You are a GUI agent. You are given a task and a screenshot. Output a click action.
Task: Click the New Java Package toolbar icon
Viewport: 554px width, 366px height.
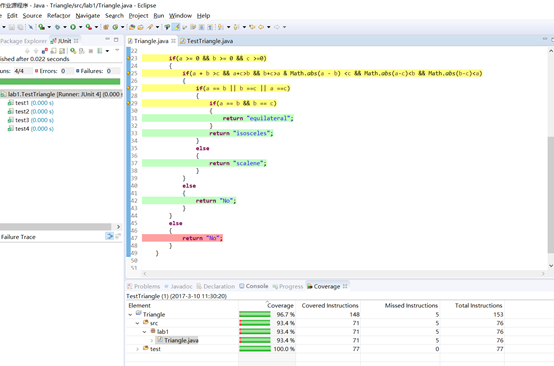[106, 27]
